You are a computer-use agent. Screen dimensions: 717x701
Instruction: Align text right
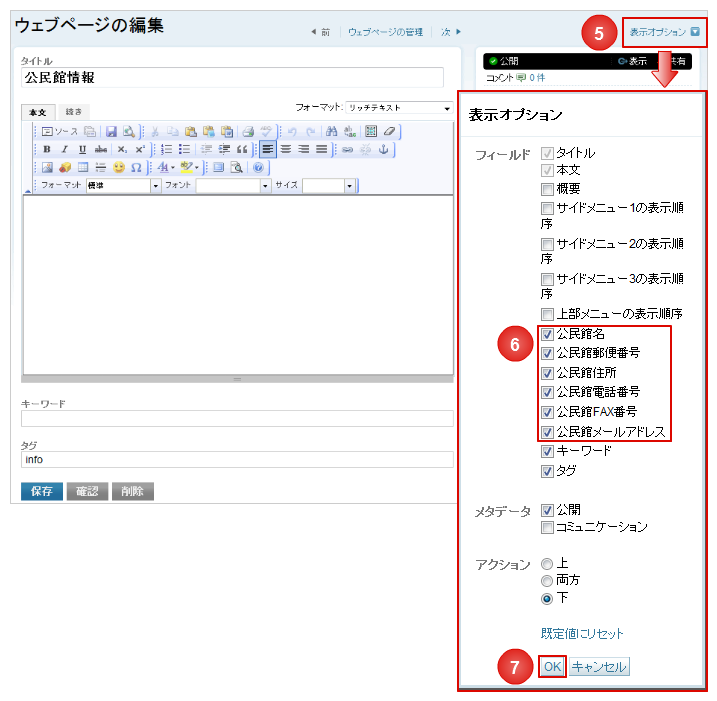pyautogui.click(x=304, y=150)
